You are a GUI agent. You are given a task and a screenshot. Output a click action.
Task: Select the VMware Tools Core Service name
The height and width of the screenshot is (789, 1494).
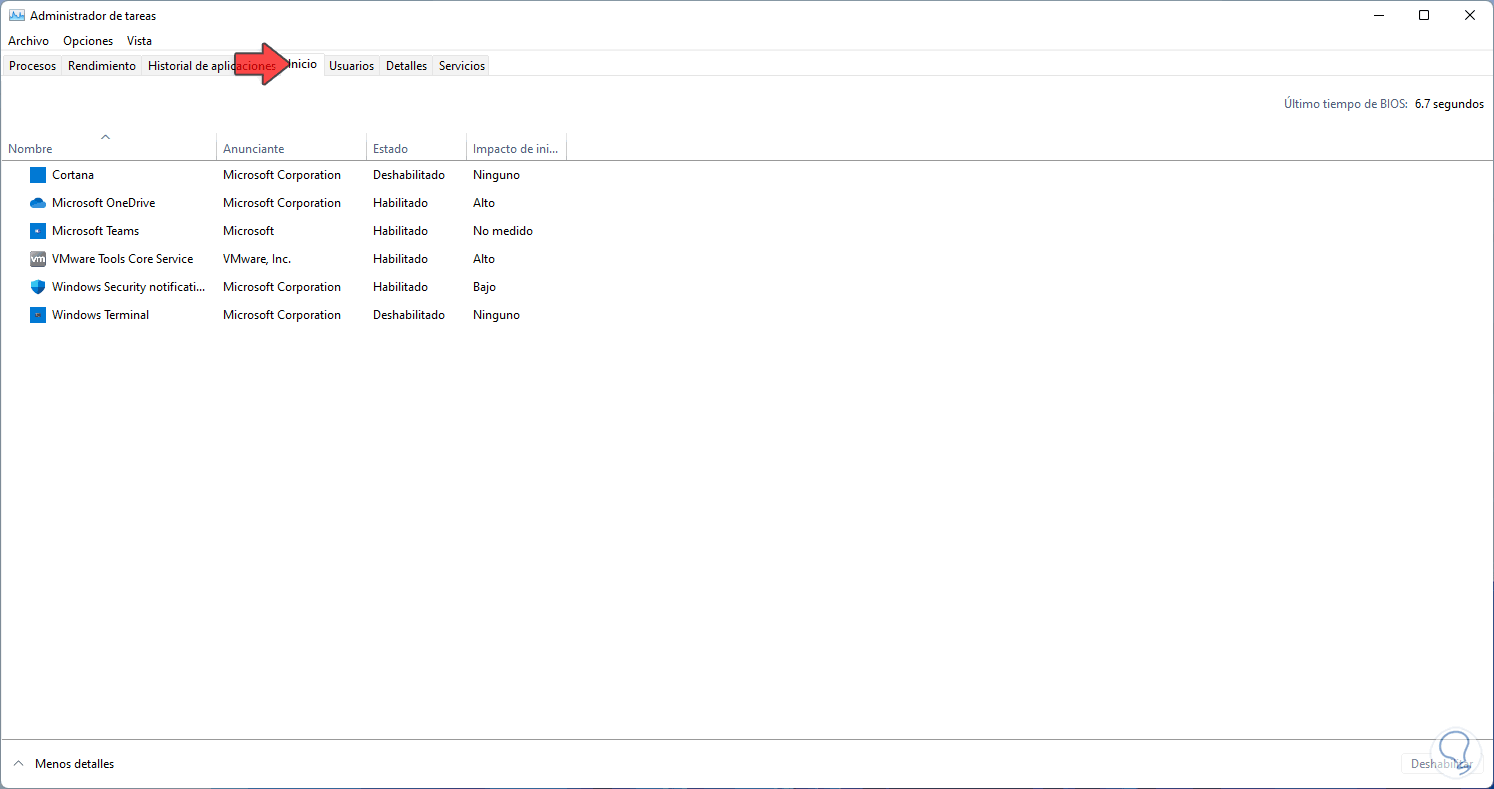[123, 259]
